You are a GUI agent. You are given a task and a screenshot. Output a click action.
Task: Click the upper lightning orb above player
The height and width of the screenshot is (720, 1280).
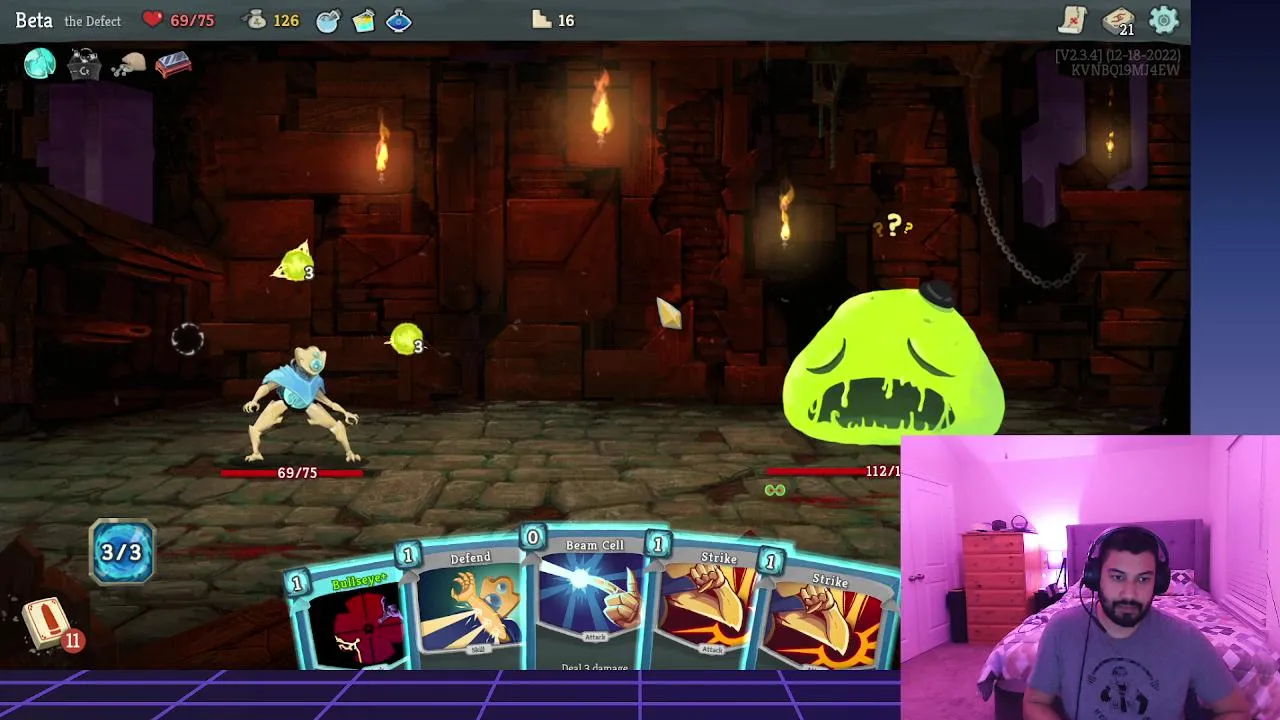[296, 265]
